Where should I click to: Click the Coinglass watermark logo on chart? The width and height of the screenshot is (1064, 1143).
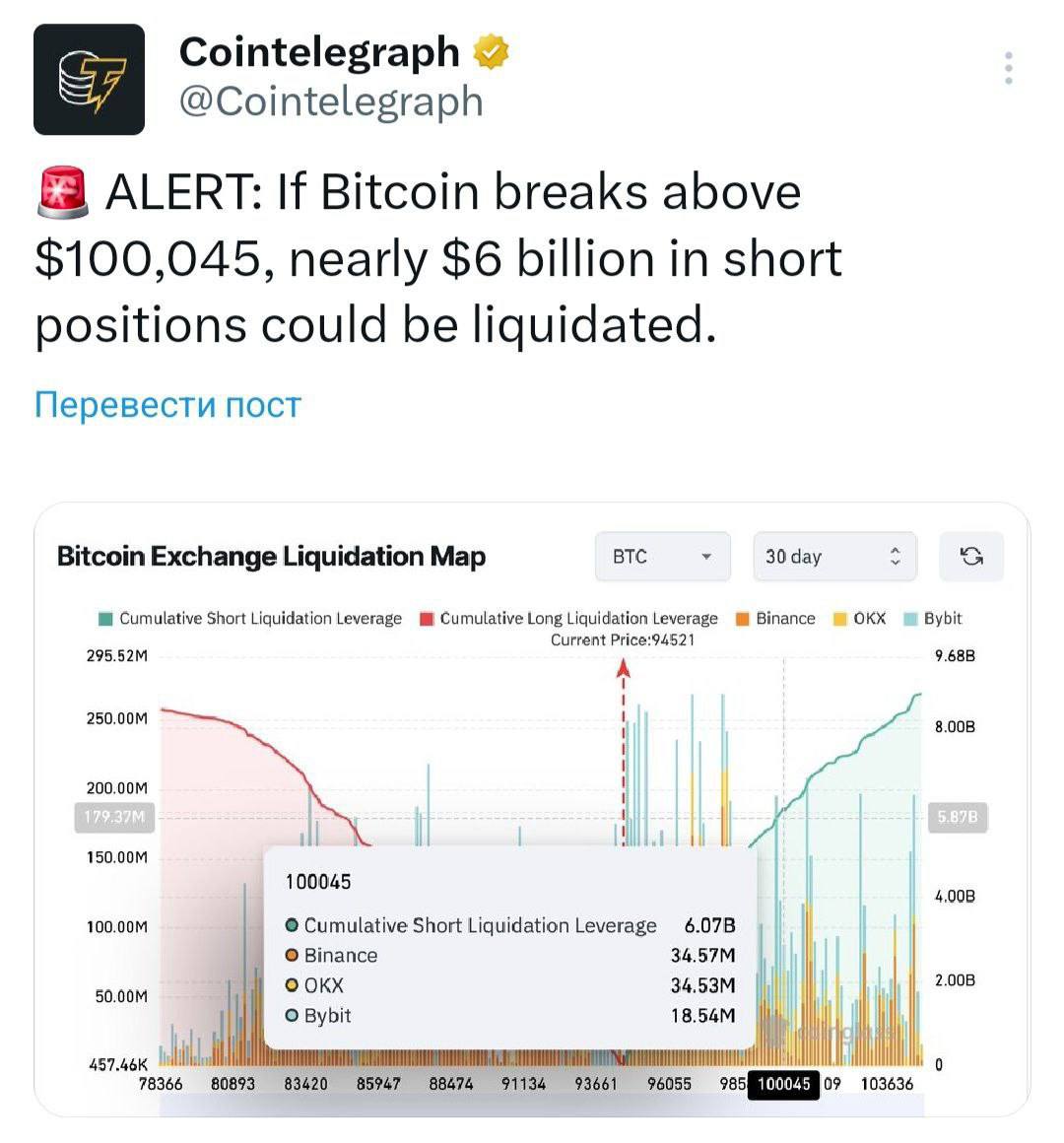pyautogui.click(x=832, y=1031)
